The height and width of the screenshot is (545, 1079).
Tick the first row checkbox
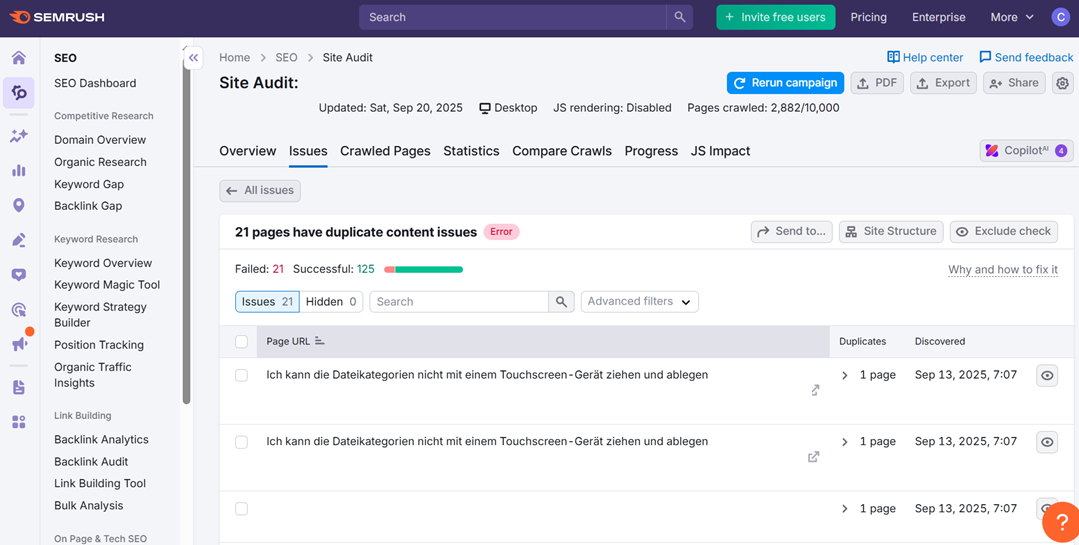click(242, 375)
